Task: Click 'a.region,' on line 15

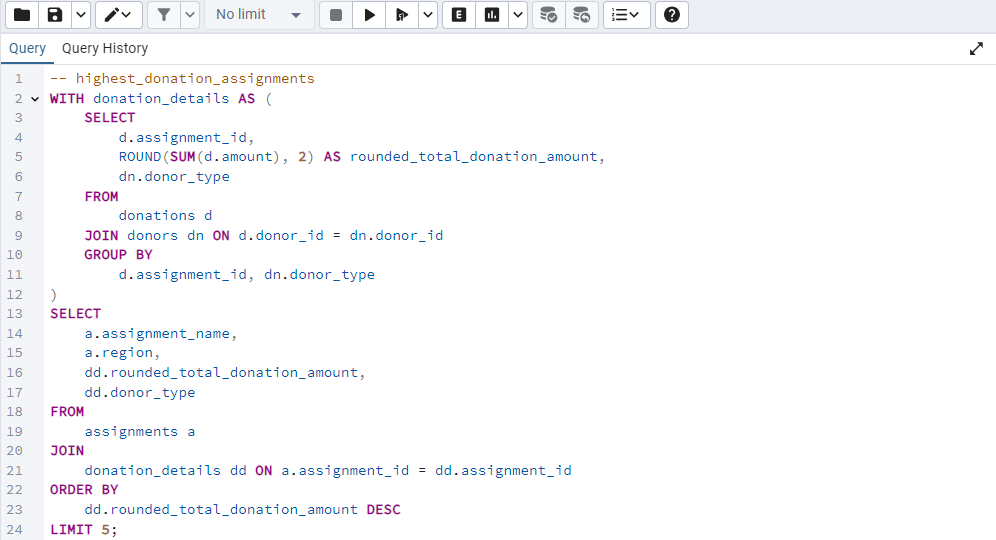Action: (122, 353)
